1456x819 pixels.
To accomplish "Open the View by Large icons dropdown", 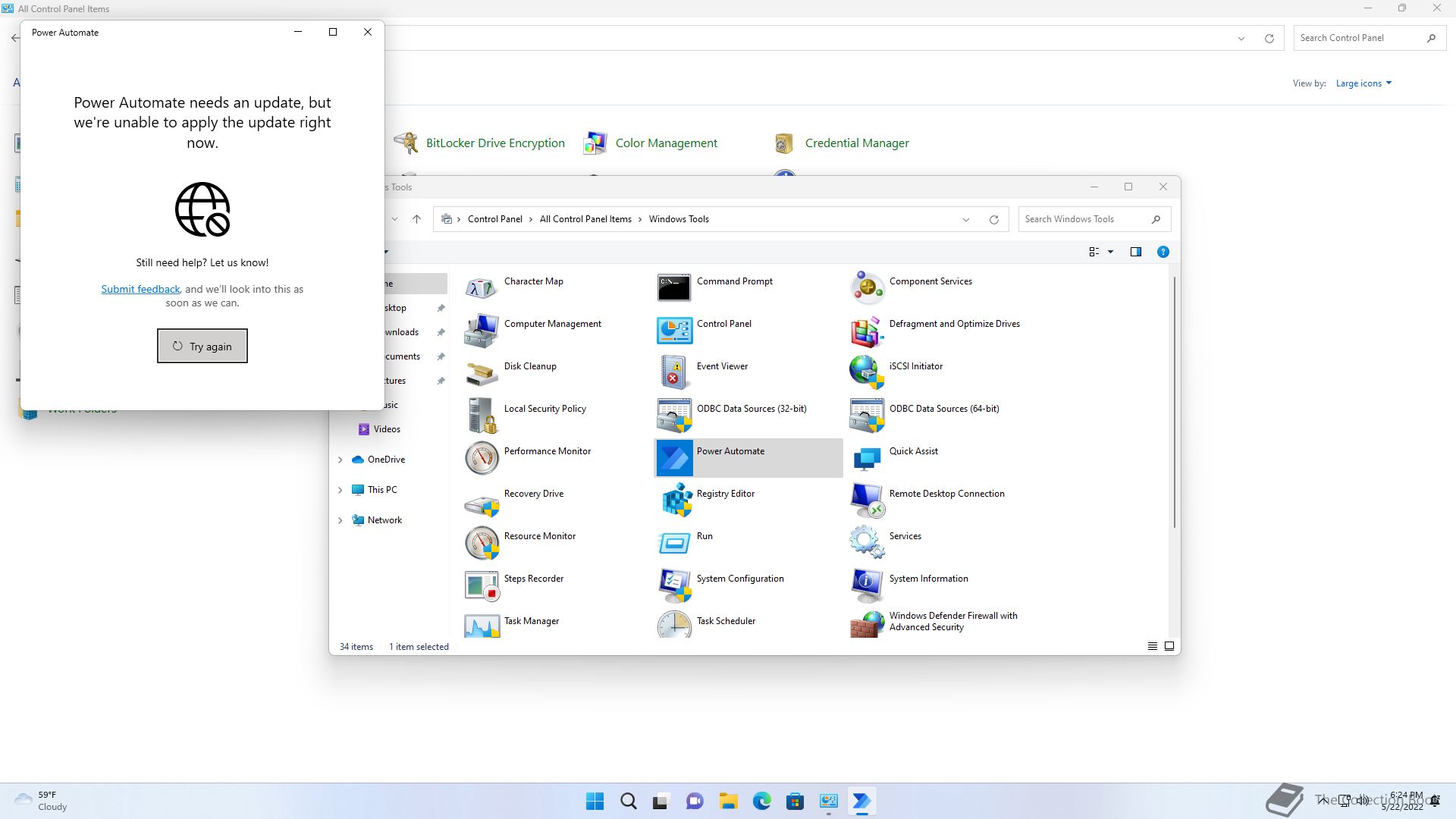I will tap(1363, 83).
